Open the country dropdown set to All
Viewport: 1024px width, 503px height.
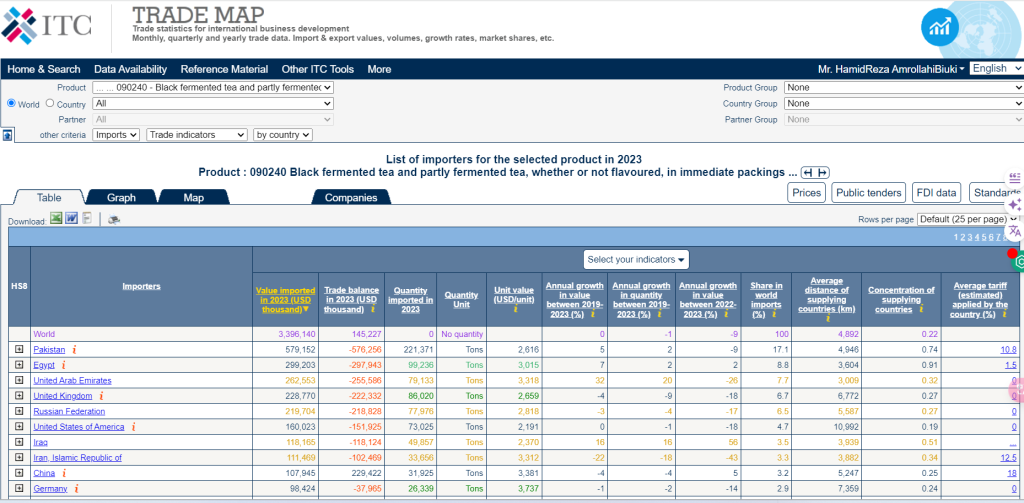213,103
